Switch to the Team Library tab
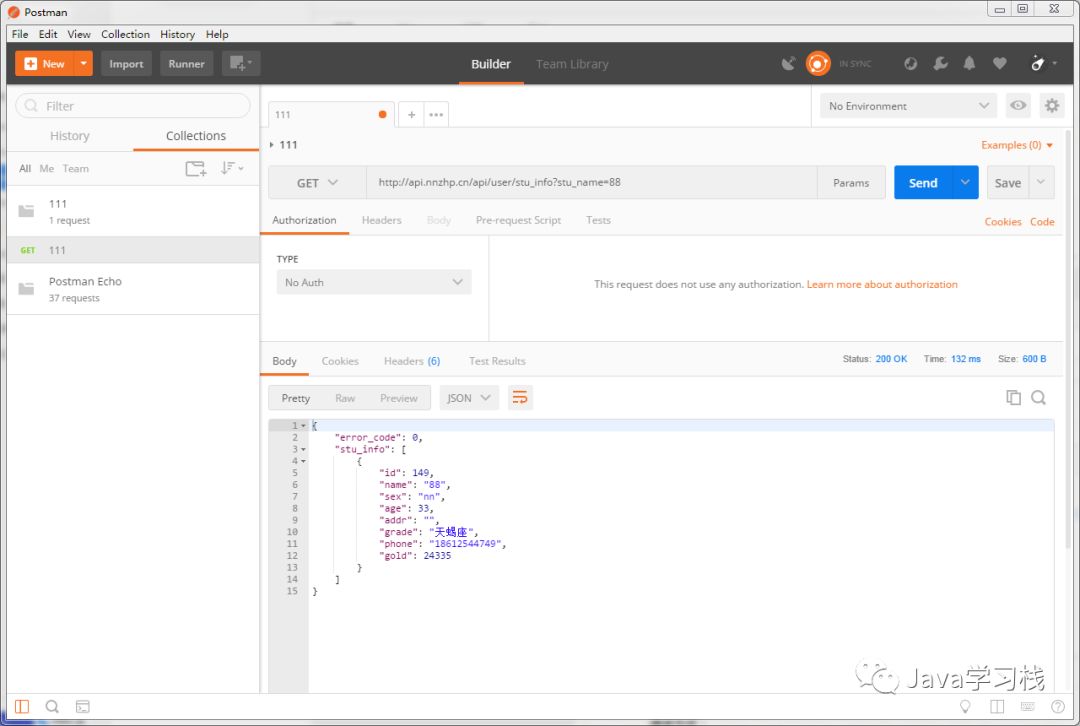 (572, 64)
